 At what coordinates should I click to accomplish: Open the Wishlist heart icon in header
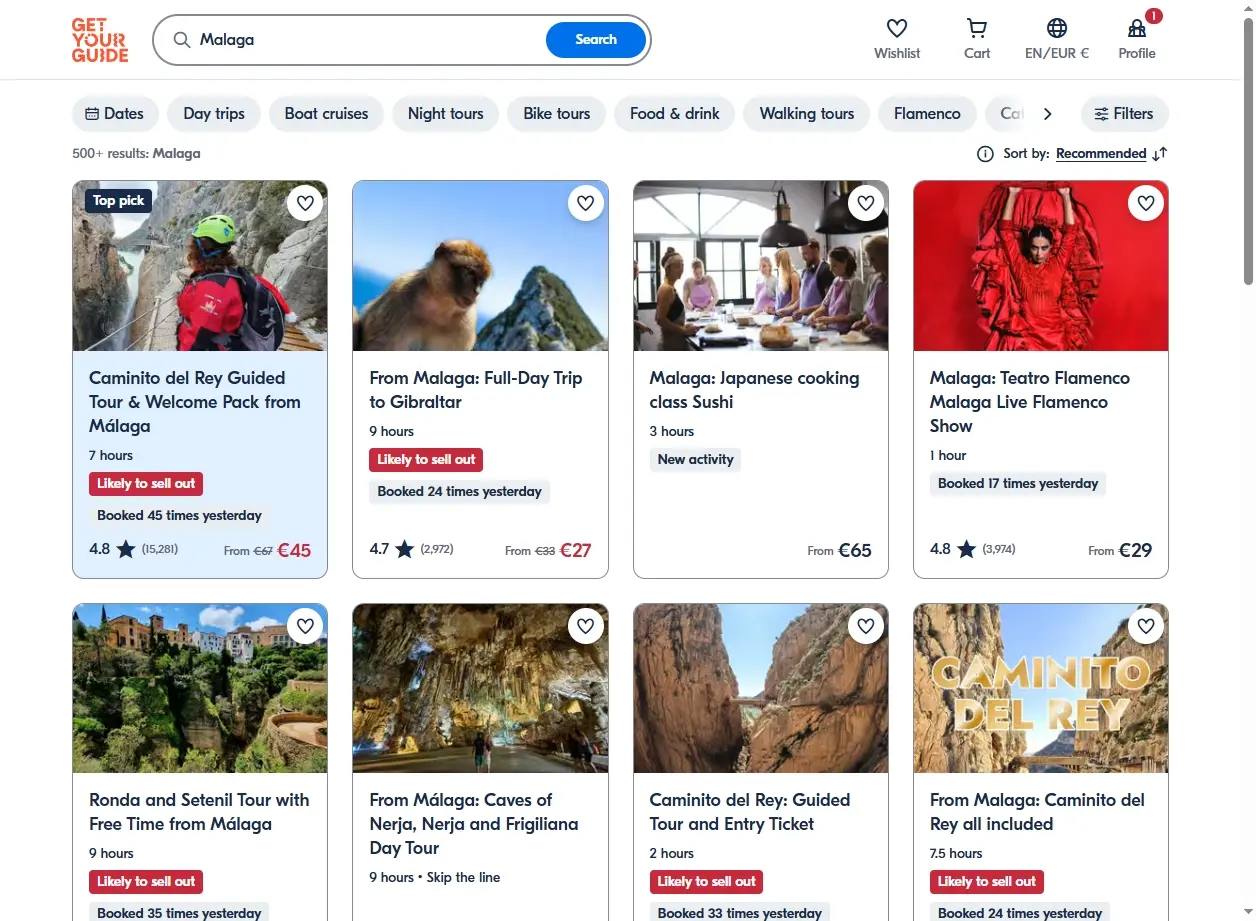(897, 28)
